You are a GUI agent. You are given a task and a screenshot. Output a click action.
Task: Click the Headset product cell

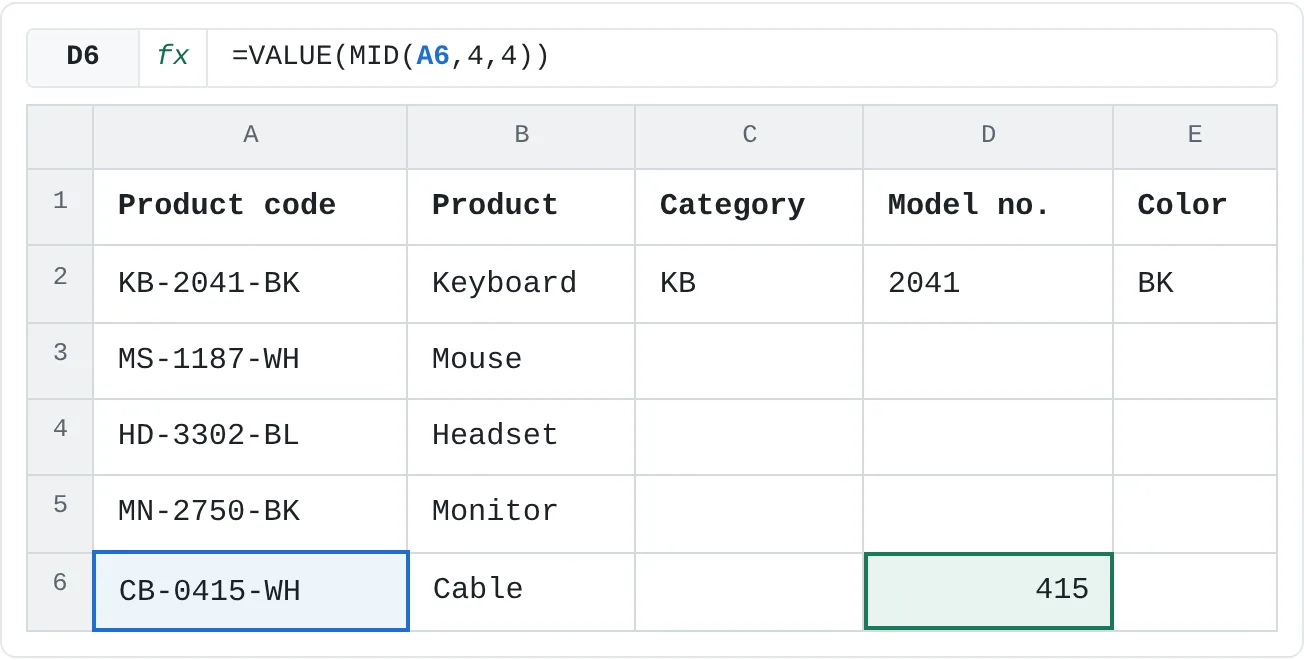[x=521, y=436]
